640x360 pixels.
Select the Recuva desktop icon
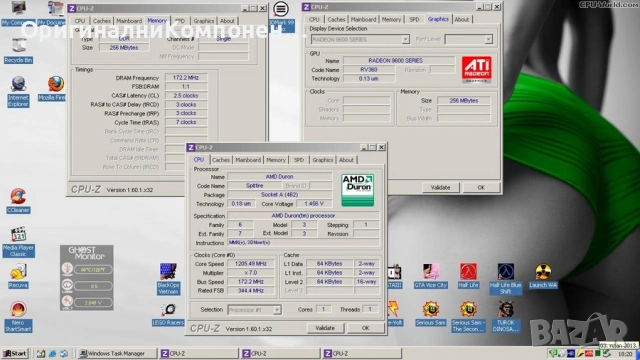[18, 276]
